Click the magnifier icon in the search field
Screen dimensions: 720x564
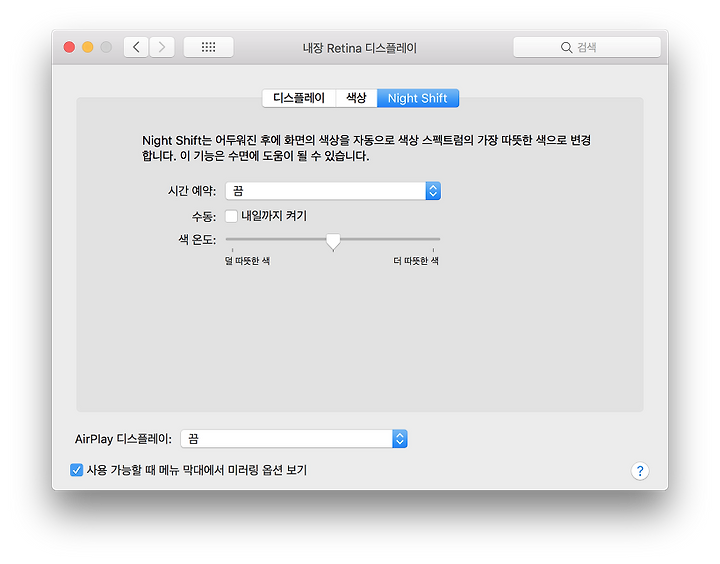pyautogui.click(x=566, y=47)
